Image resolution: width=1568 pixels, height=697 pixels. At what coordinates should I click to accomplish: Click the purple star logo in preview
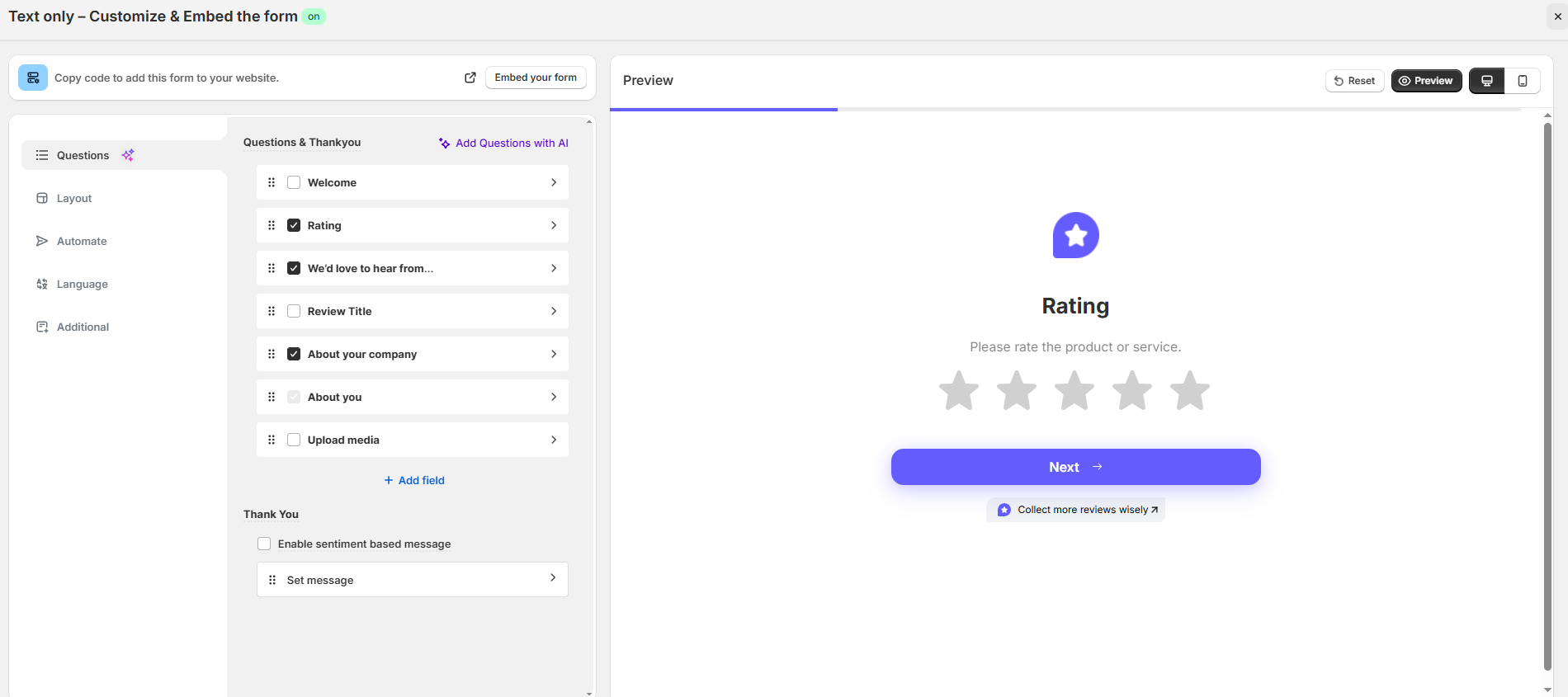click(1075, 236)
